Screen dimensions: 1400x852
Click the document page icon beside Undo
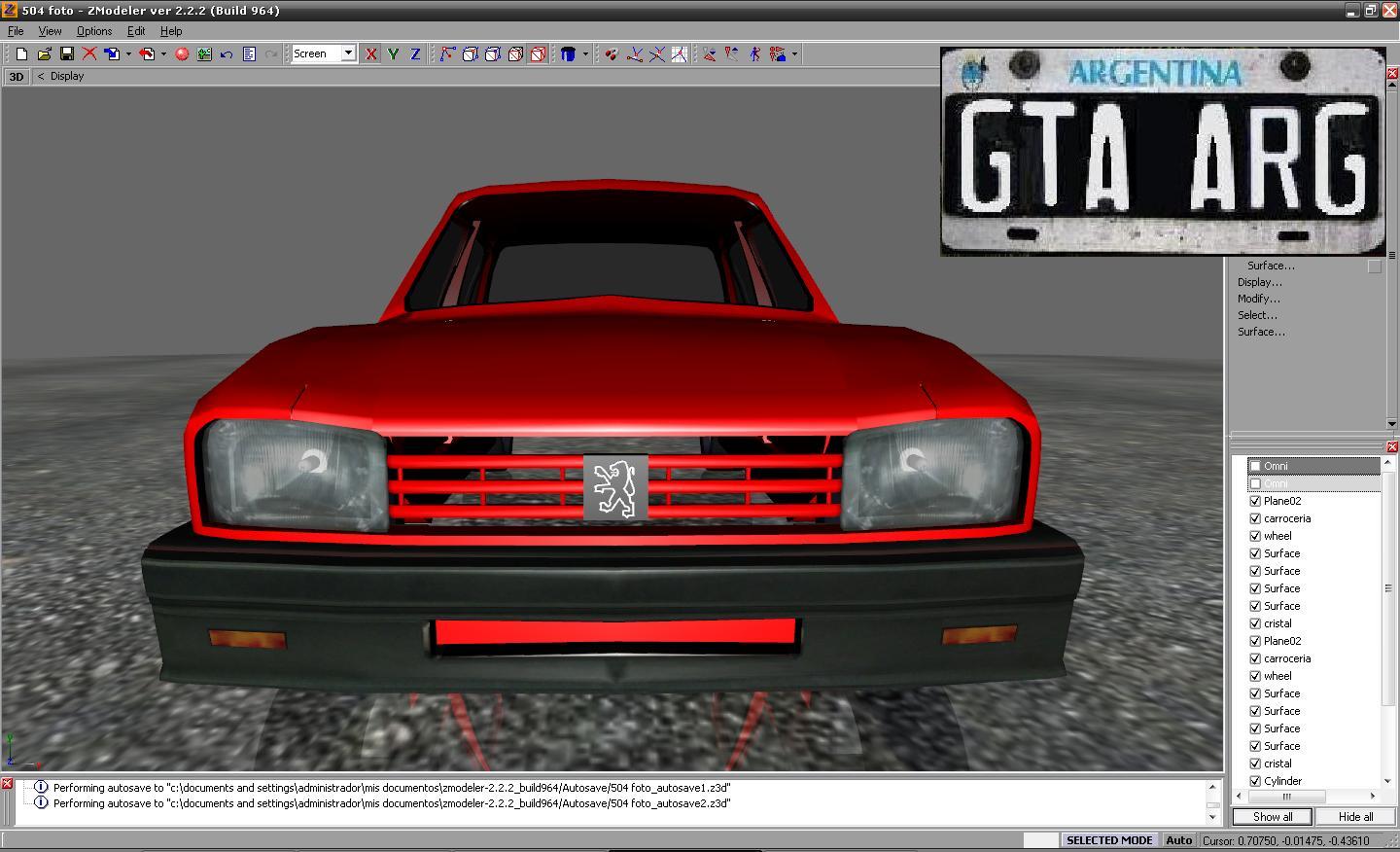[249, 54]
